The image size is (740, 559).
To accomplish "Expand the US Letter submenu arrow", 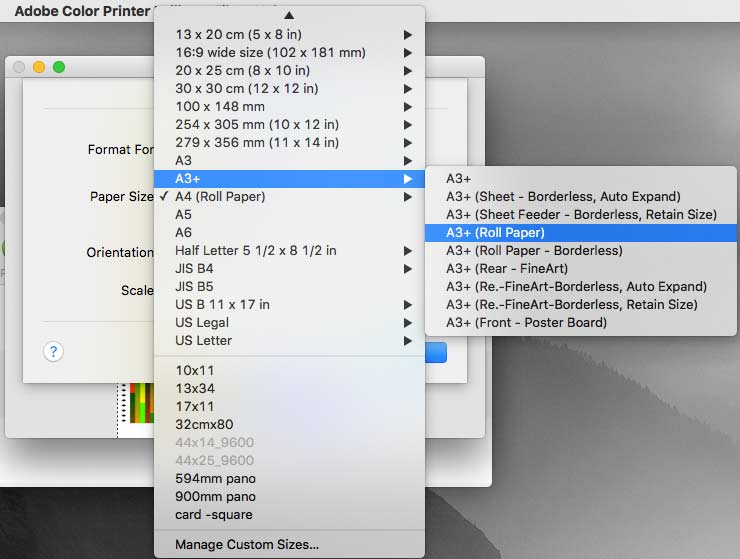I will point(408,341).
